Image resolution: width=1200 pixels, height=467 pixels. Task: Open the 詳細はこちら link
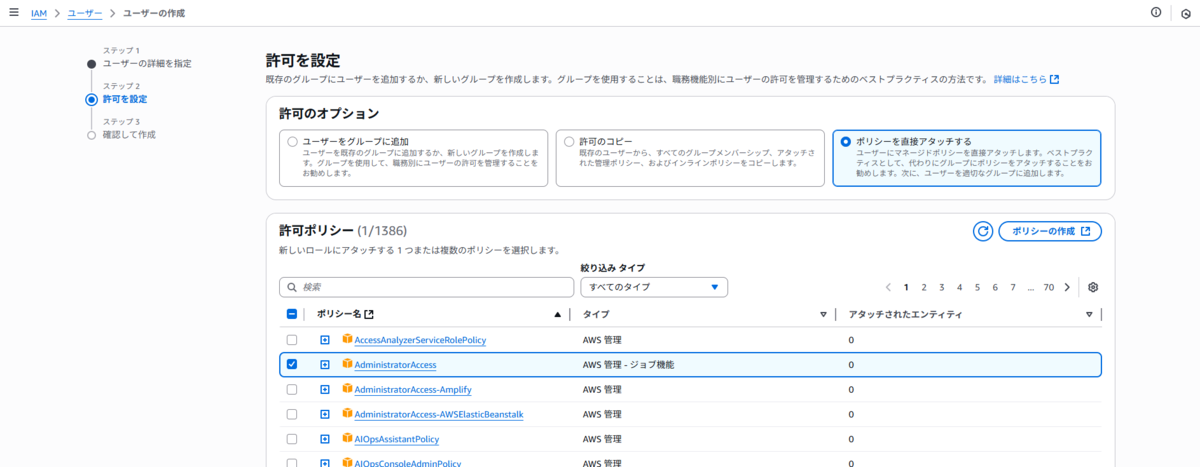coord(1026,79)
